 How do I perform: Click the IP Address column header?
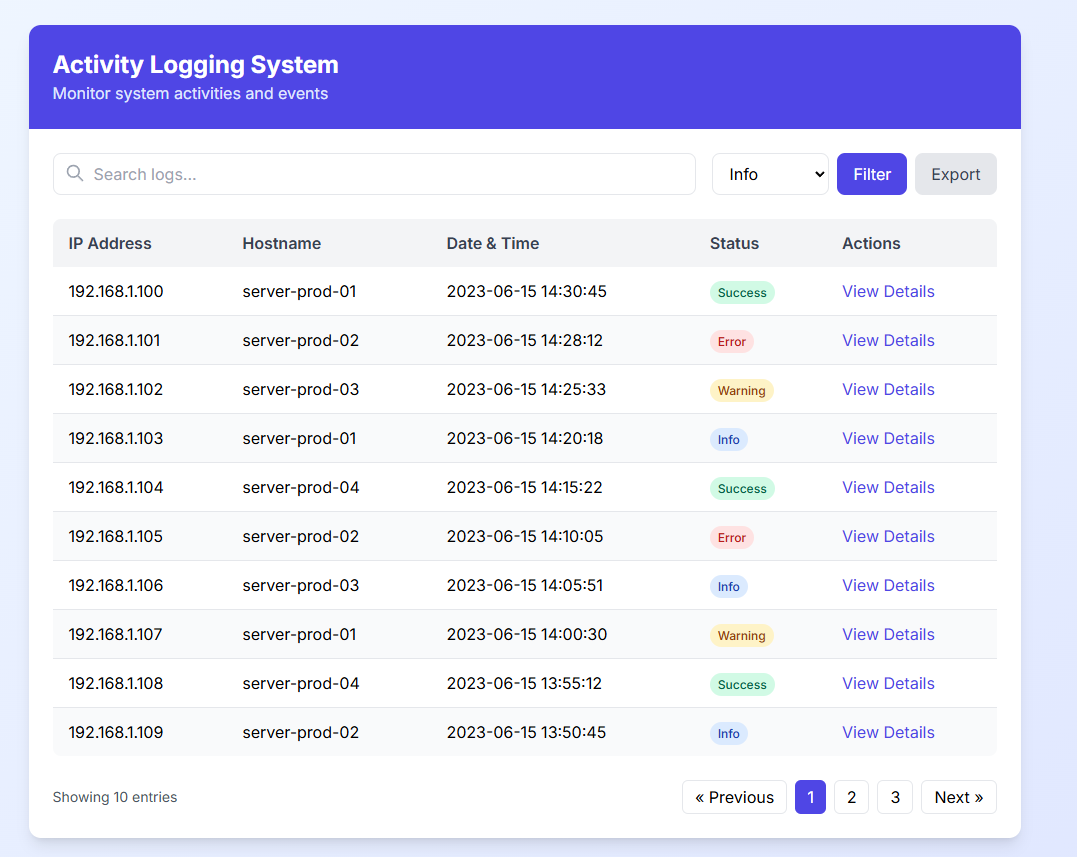coord(110,243)
